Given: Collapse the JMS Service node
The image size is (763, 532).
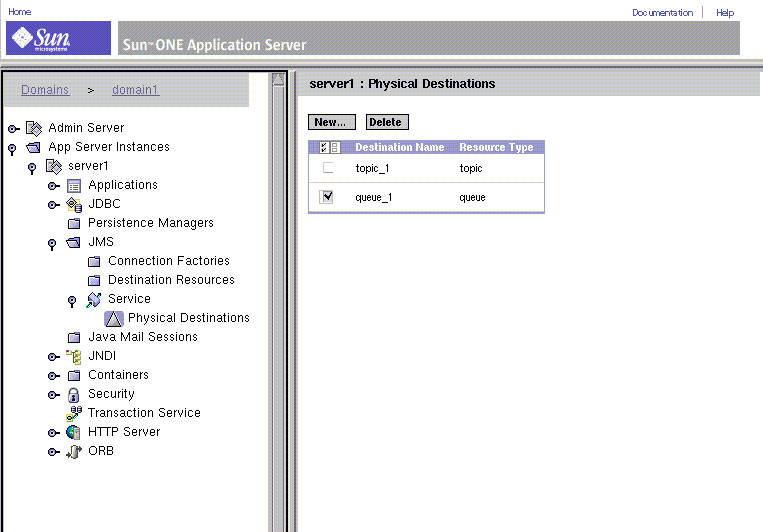Looking at the screenshot, I should pos(72,301).
